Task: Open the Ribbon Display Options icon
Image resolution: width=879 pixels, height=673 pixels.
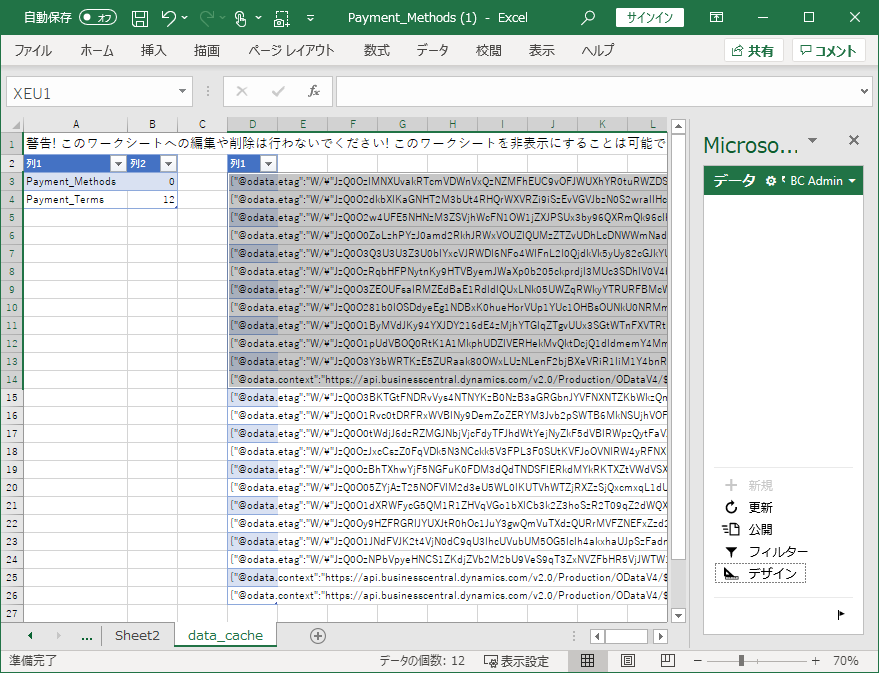Action: tap(716, 18)
